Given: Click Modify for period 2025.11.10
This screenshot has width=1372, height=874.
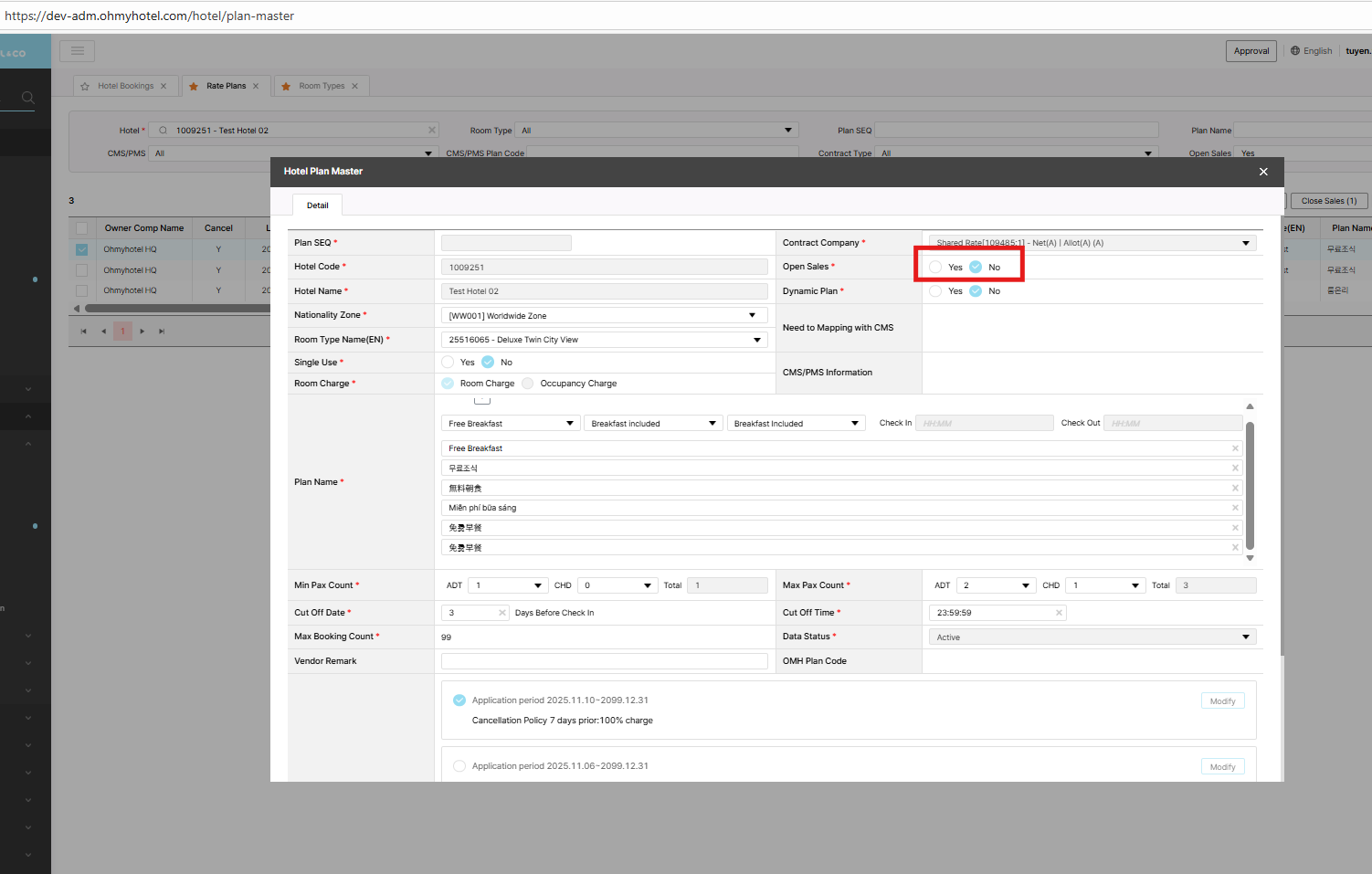Looking at the screenshot, I should (x=1221, y=701).
